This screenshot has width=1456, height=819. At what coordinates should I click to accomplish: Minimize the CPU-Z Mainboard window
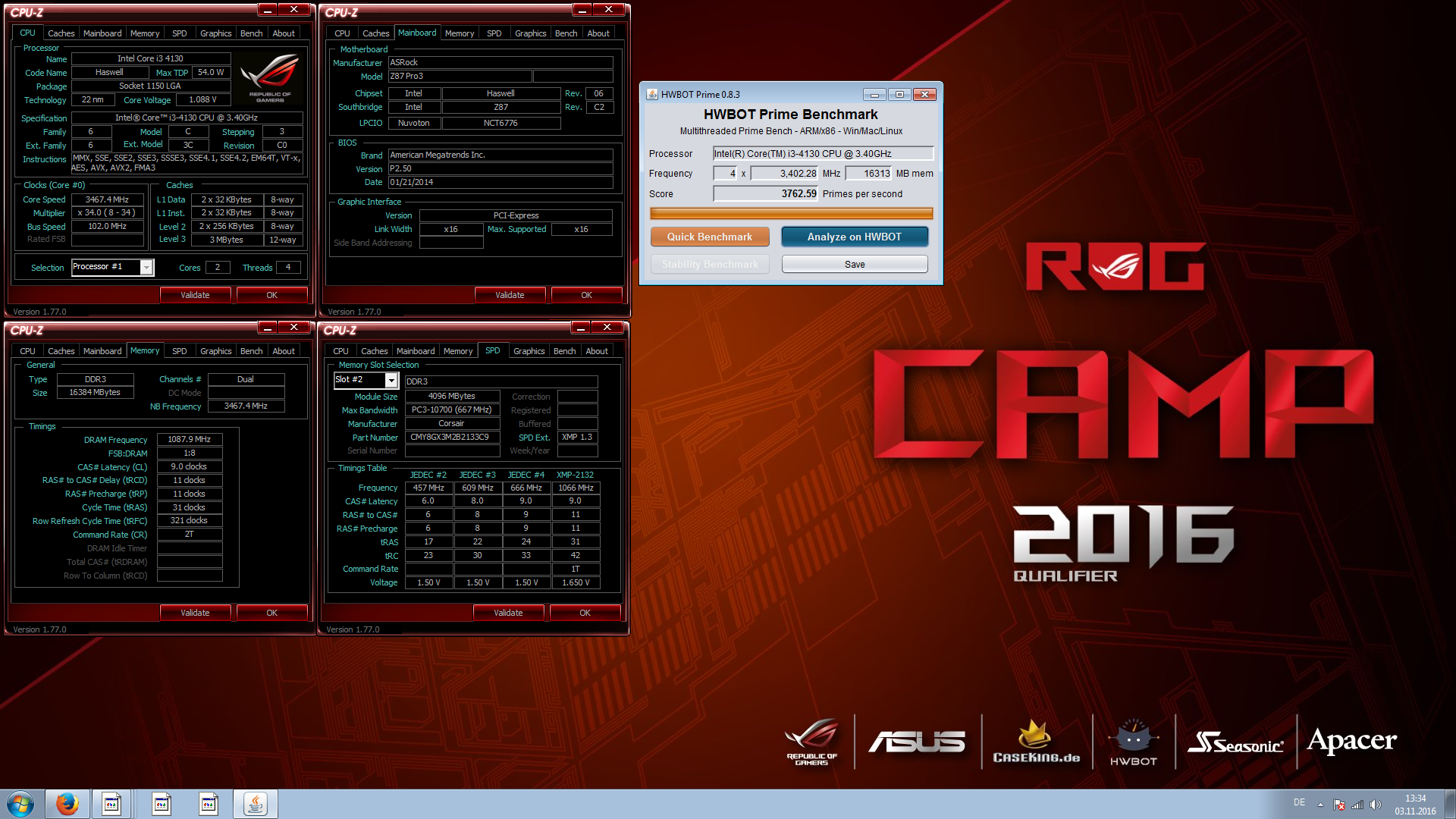pyautogui.click(x=582, y=9)
